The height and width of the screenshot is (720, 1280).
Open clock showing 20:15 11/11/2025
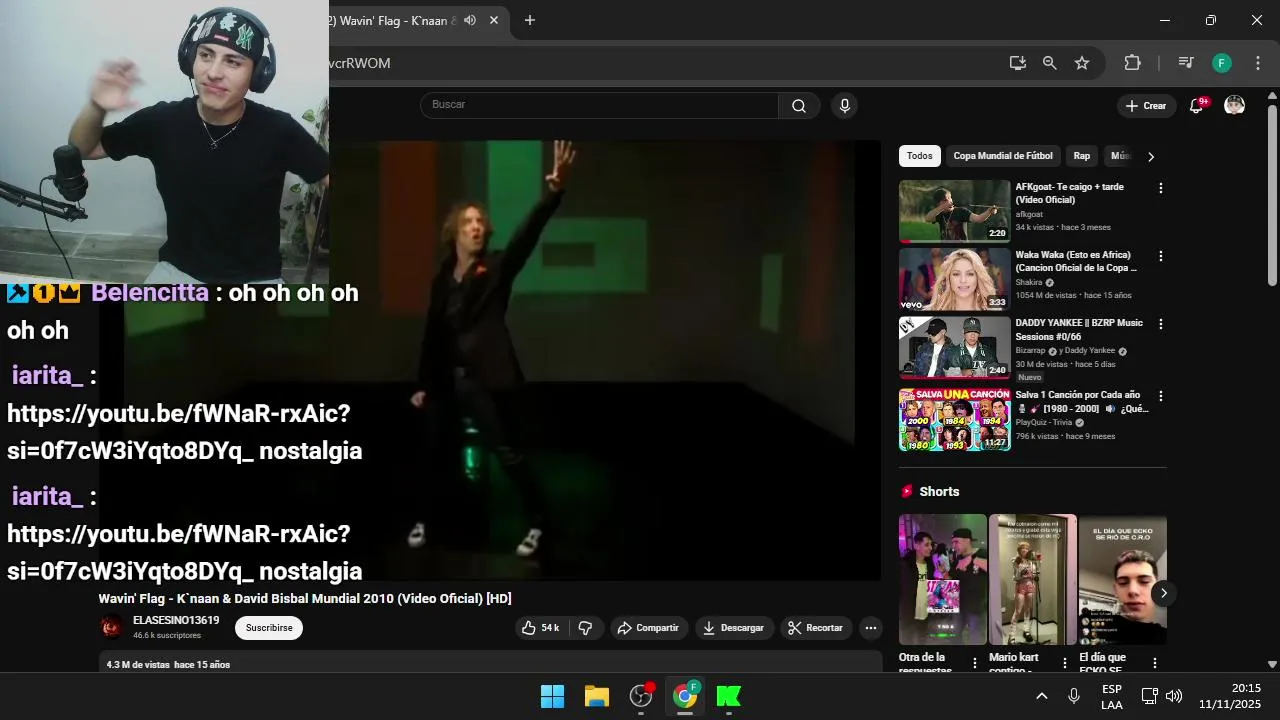tap(1230, 696)
